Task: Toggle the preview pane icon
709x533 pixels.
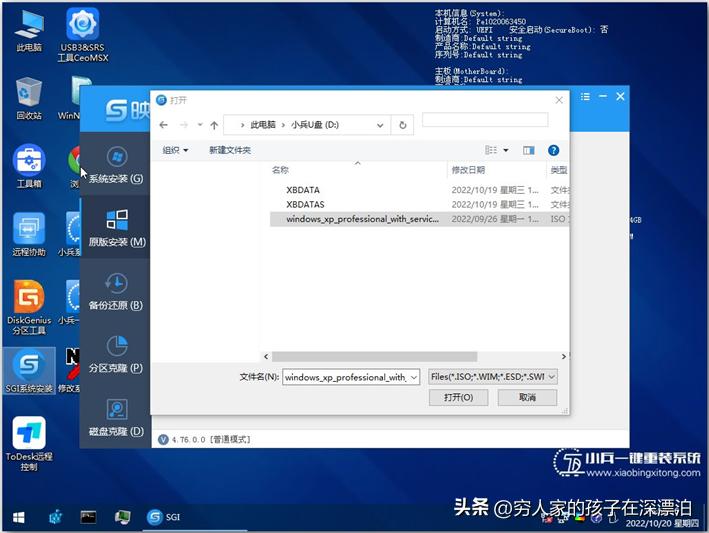Action: pos(529,150)
